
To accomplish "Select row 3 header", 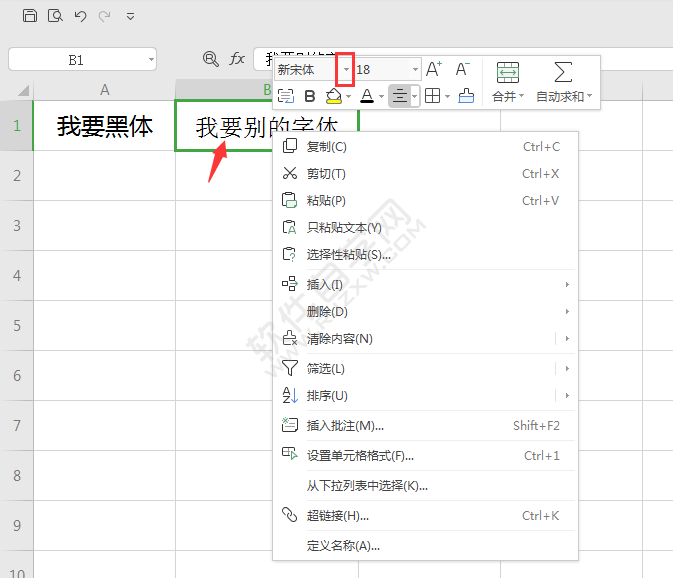I will pos(17,226).
